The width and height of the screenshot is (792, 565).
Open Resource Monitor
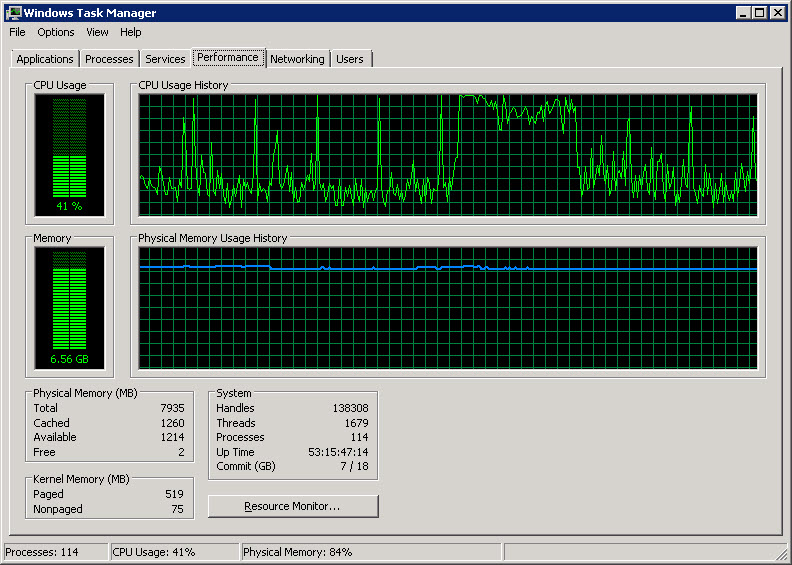(293, 506)
